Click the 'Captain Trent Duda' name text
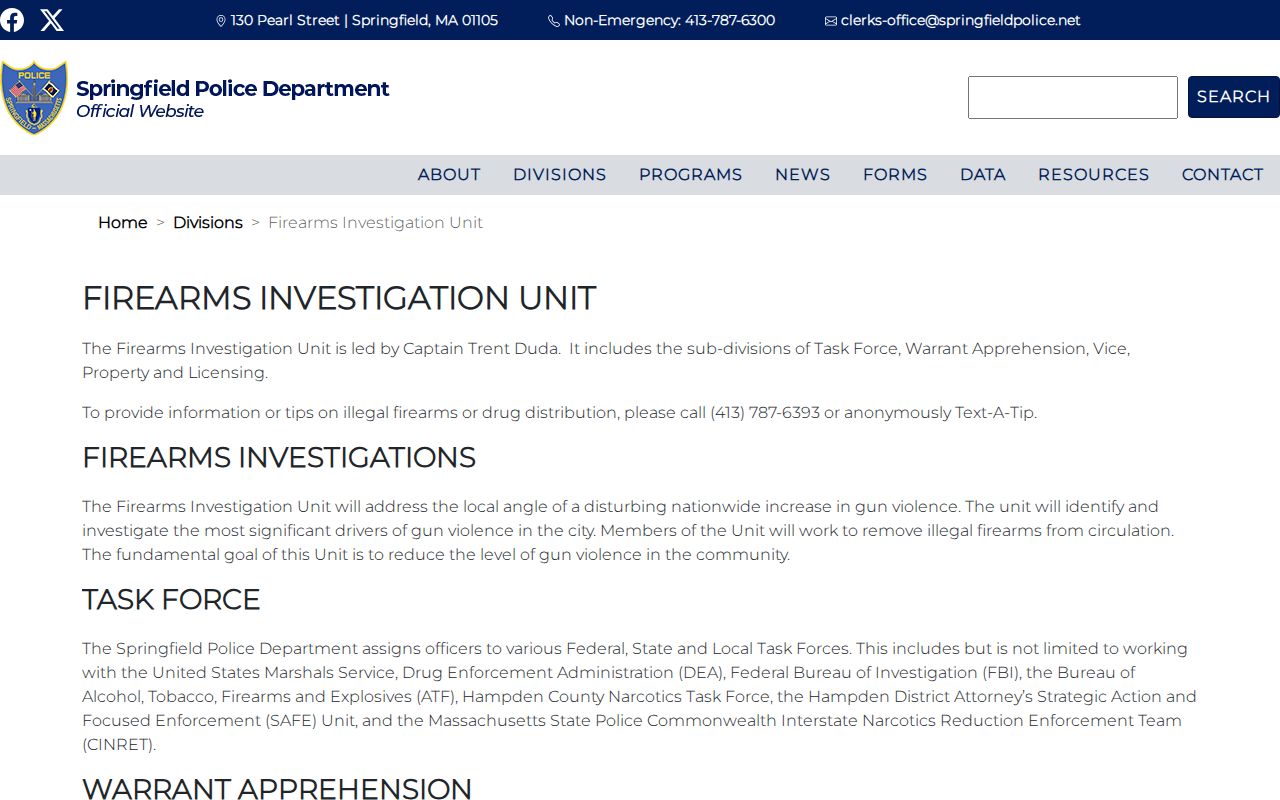 tap(481, 348)
